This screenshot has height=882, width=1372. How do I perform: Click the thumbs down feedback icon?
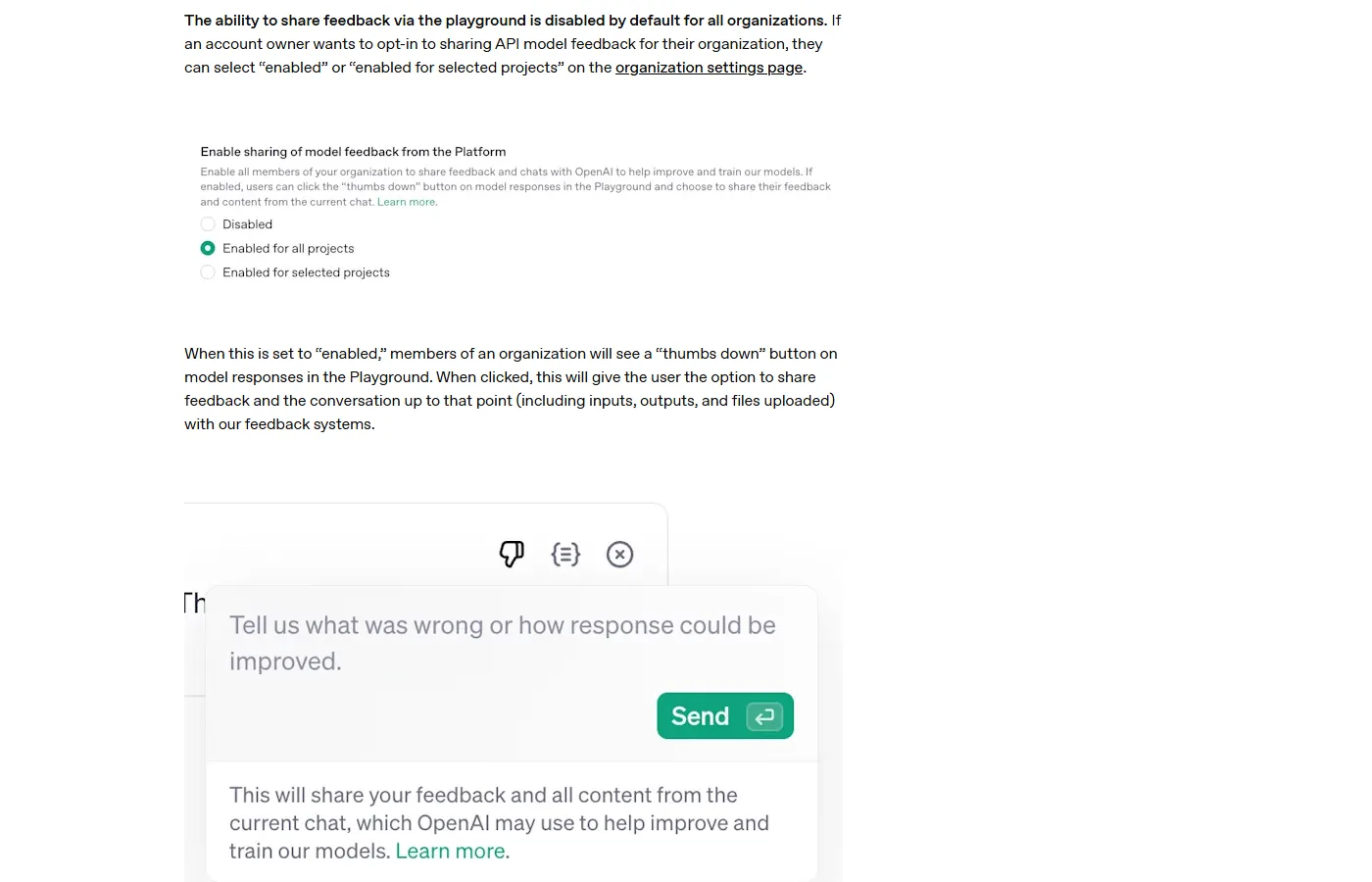pyautogui.click(x=512, y=554)
